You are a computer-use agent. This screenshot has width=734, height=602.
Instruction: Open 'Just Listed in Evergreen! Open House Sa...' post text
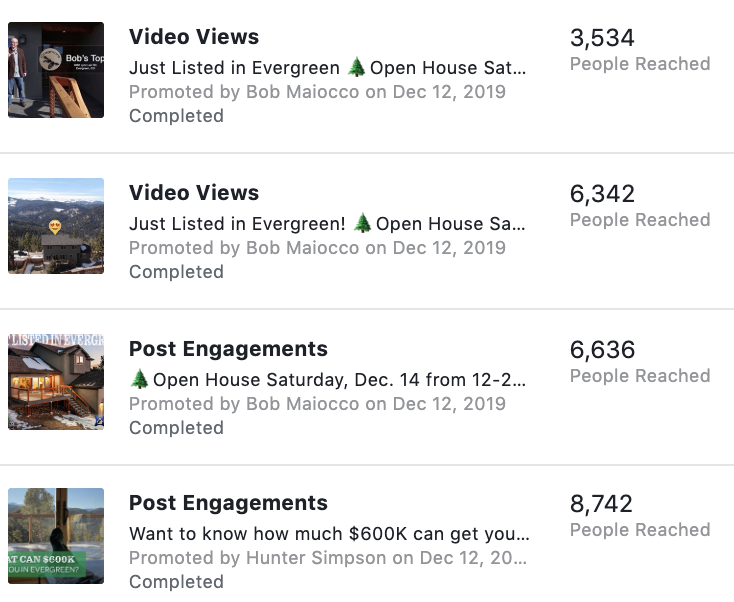click(x=327, y=223)
